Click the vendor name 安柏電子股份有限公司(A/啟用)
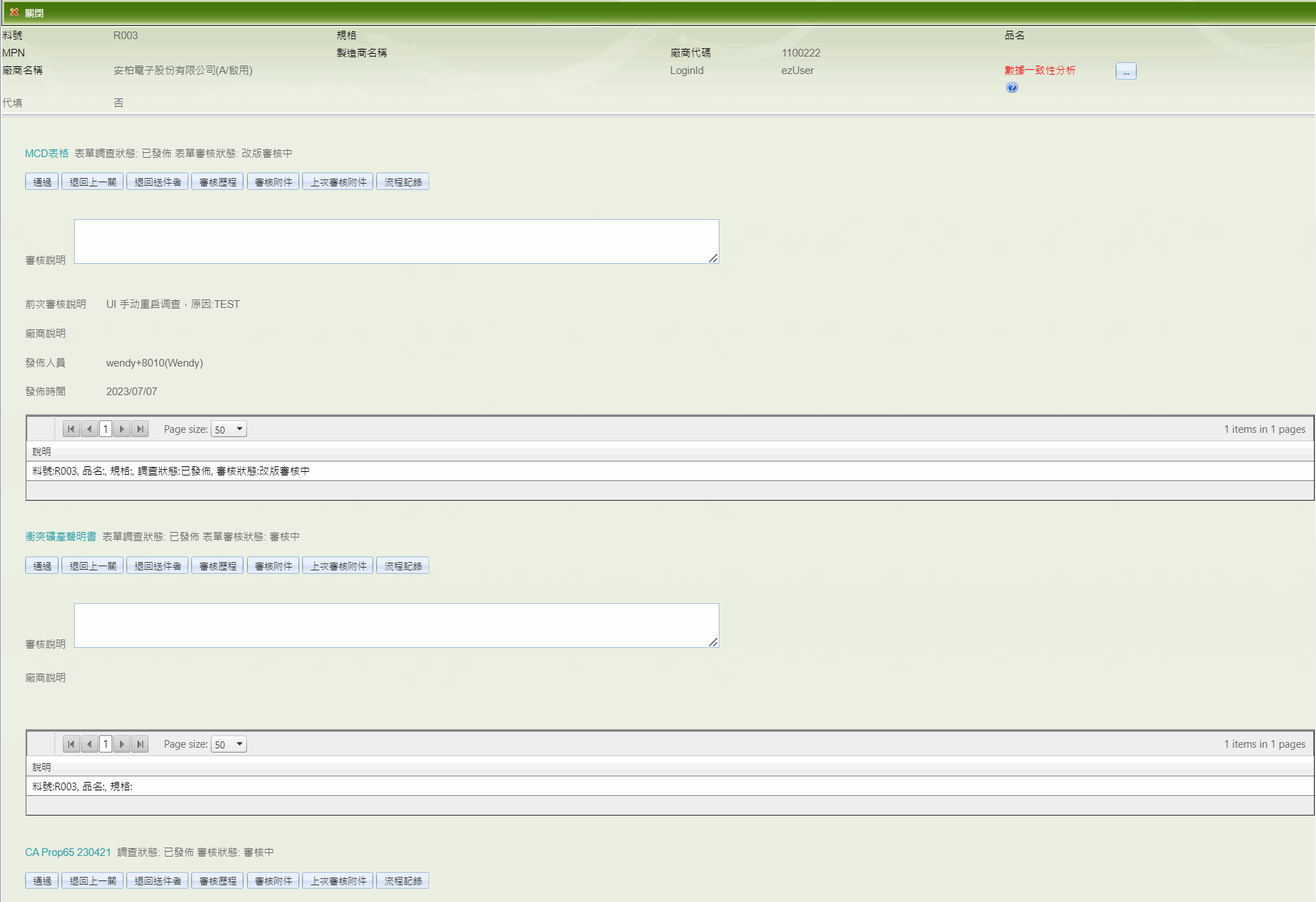The image size is (1316, 902). click(x=183, y=70)
